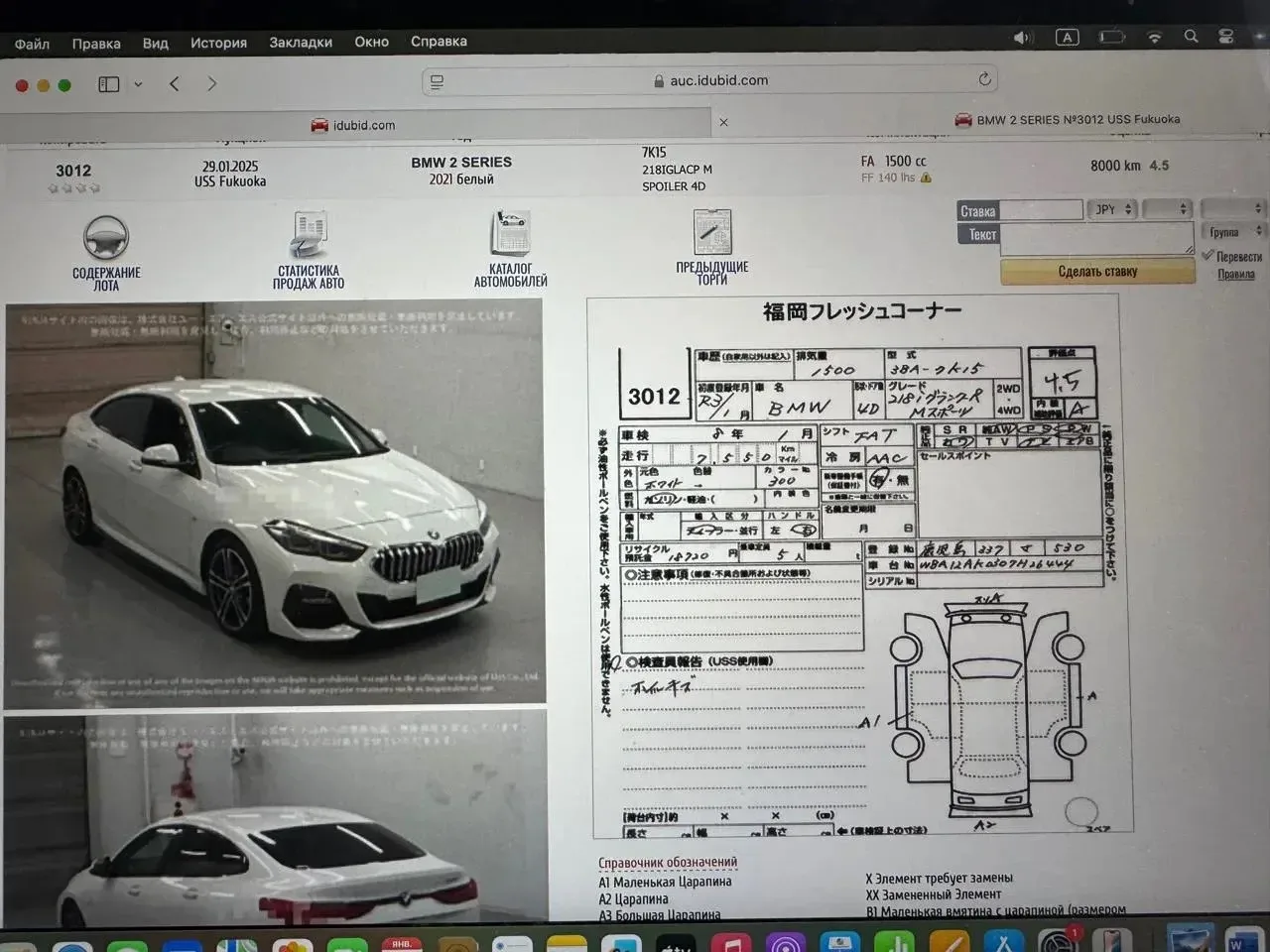This screenshot has width=1270, height=952.
Task: Switch to the idubid.com tab
Action: (355, 125)
